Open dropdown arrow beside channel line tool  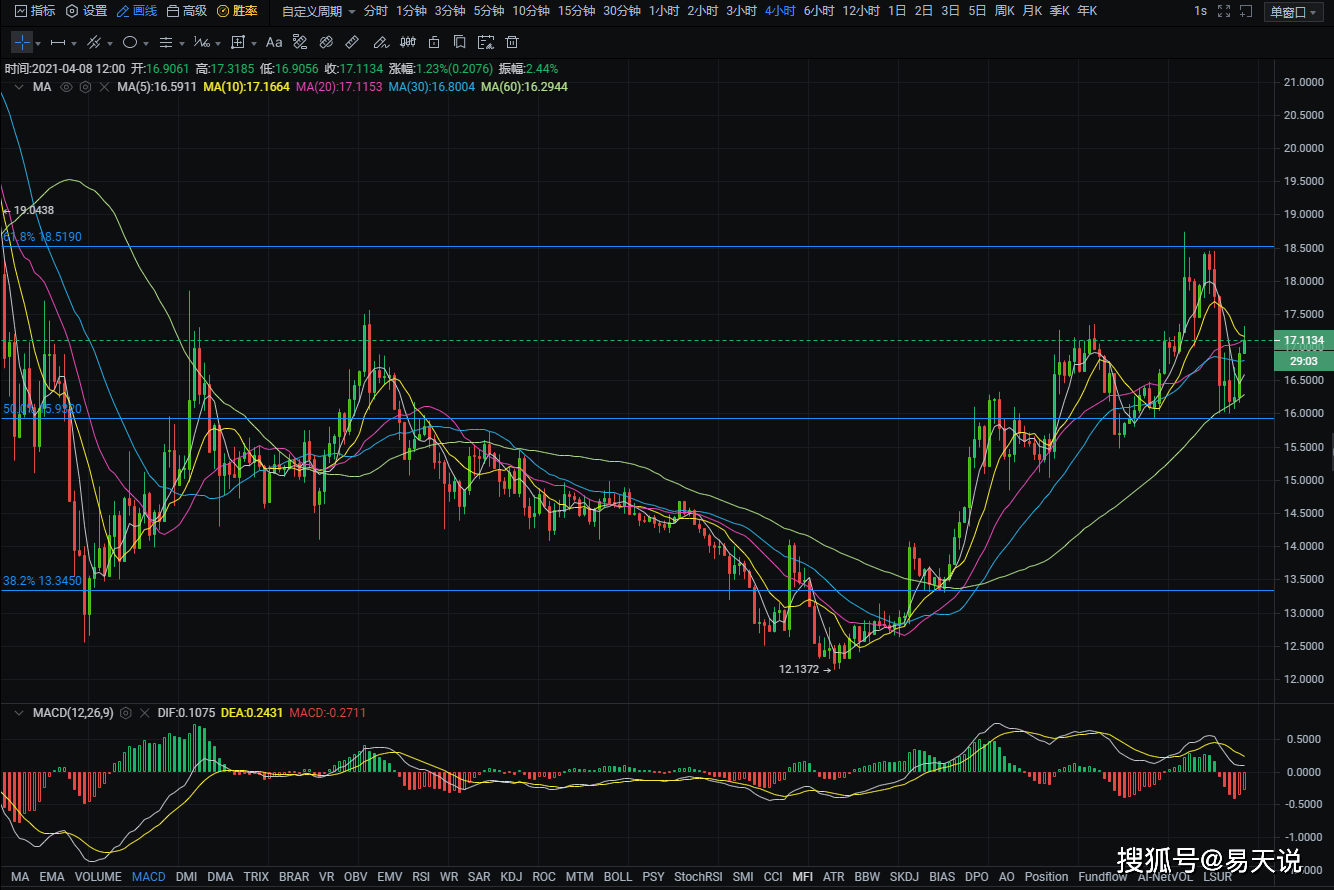pos(110,44)
